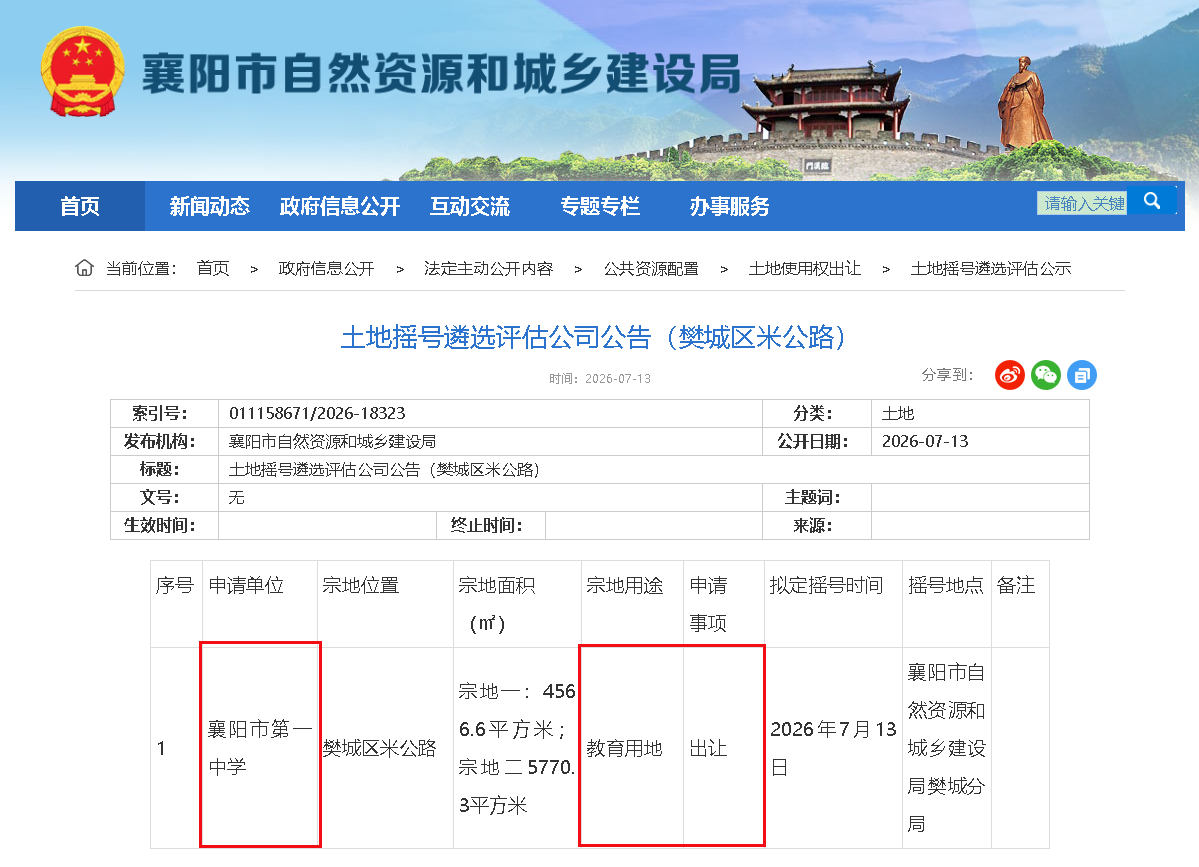Click the 分享到 label
1199x867 pixels.
(947, 375)
